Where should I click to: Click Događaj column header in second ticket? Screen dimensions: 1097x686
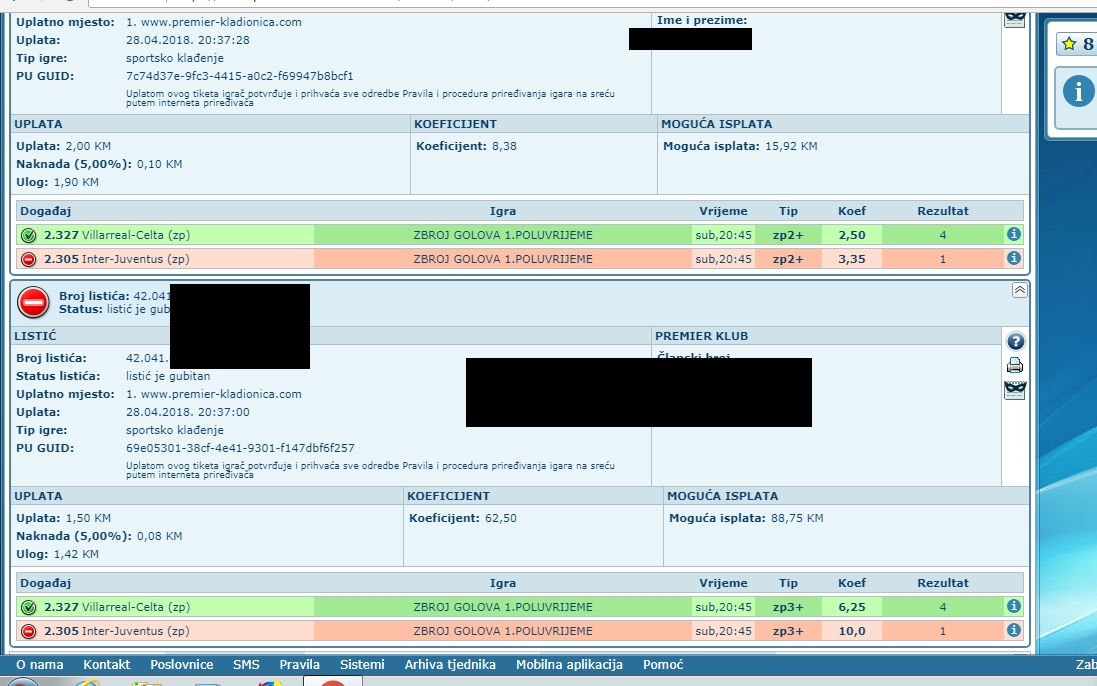45,583
